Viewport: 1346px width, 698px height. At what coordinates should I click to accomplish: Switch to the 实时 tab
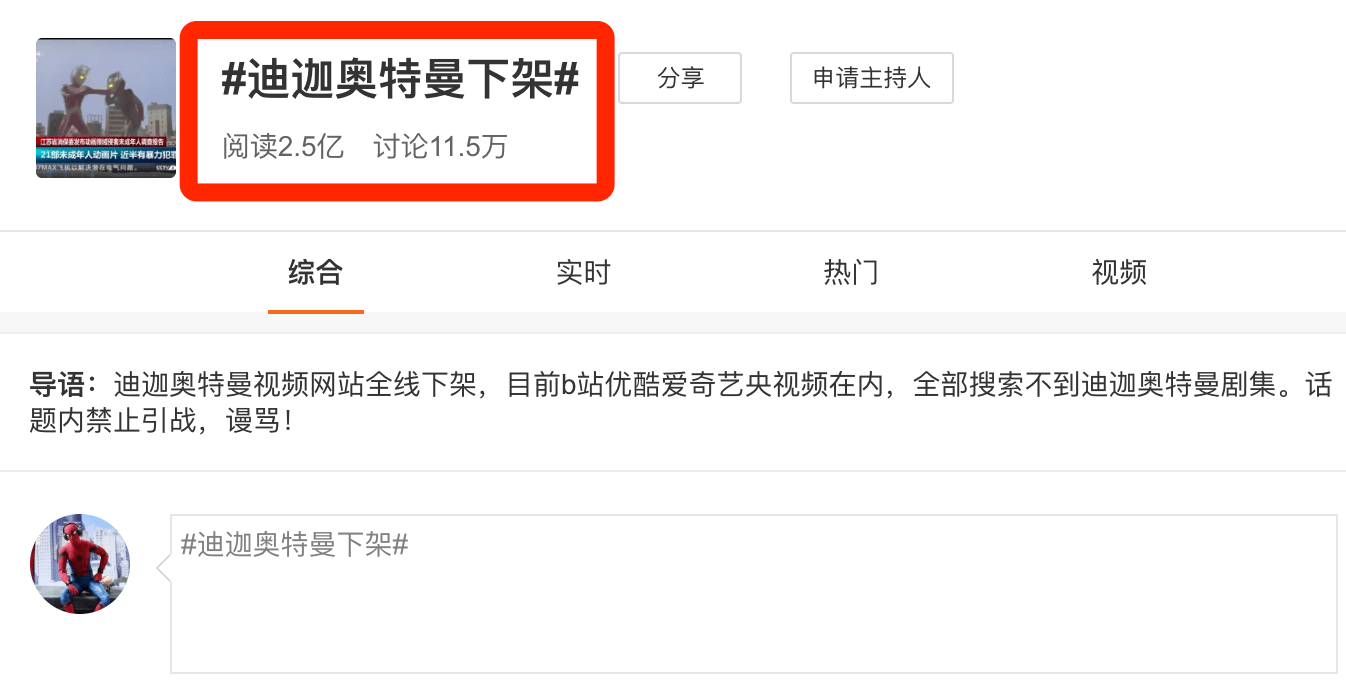583,272
